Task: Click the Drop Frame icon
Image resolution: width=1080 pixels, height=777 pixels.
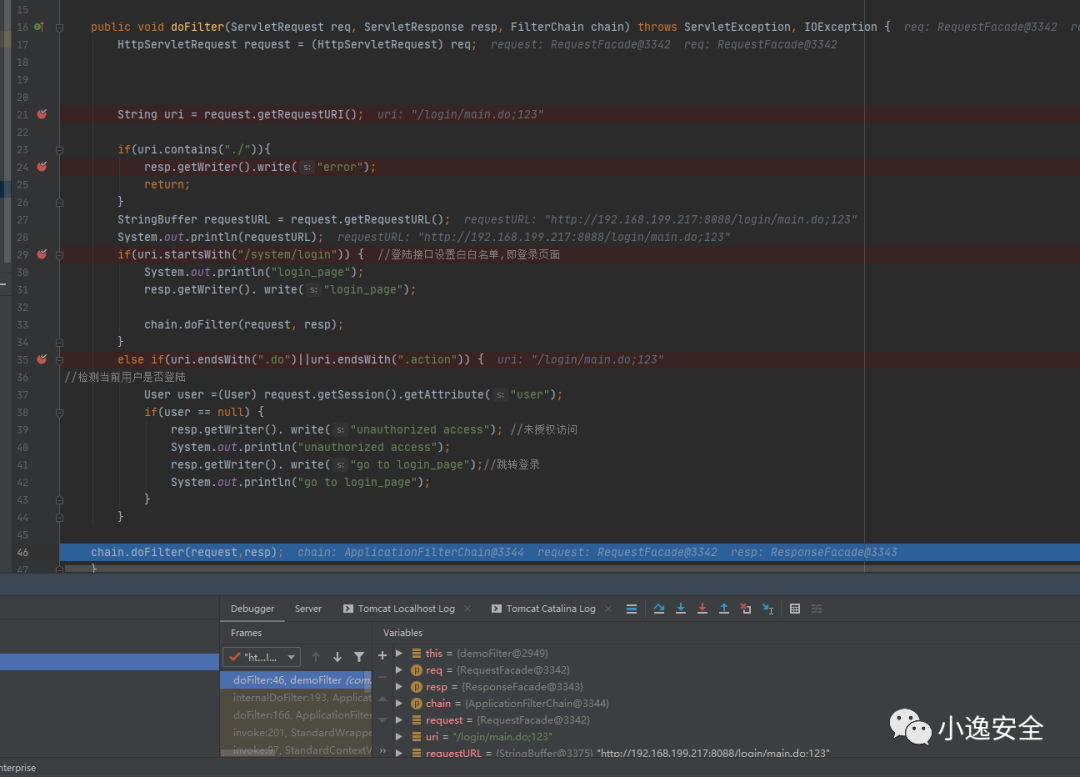Action: [745, 609]
